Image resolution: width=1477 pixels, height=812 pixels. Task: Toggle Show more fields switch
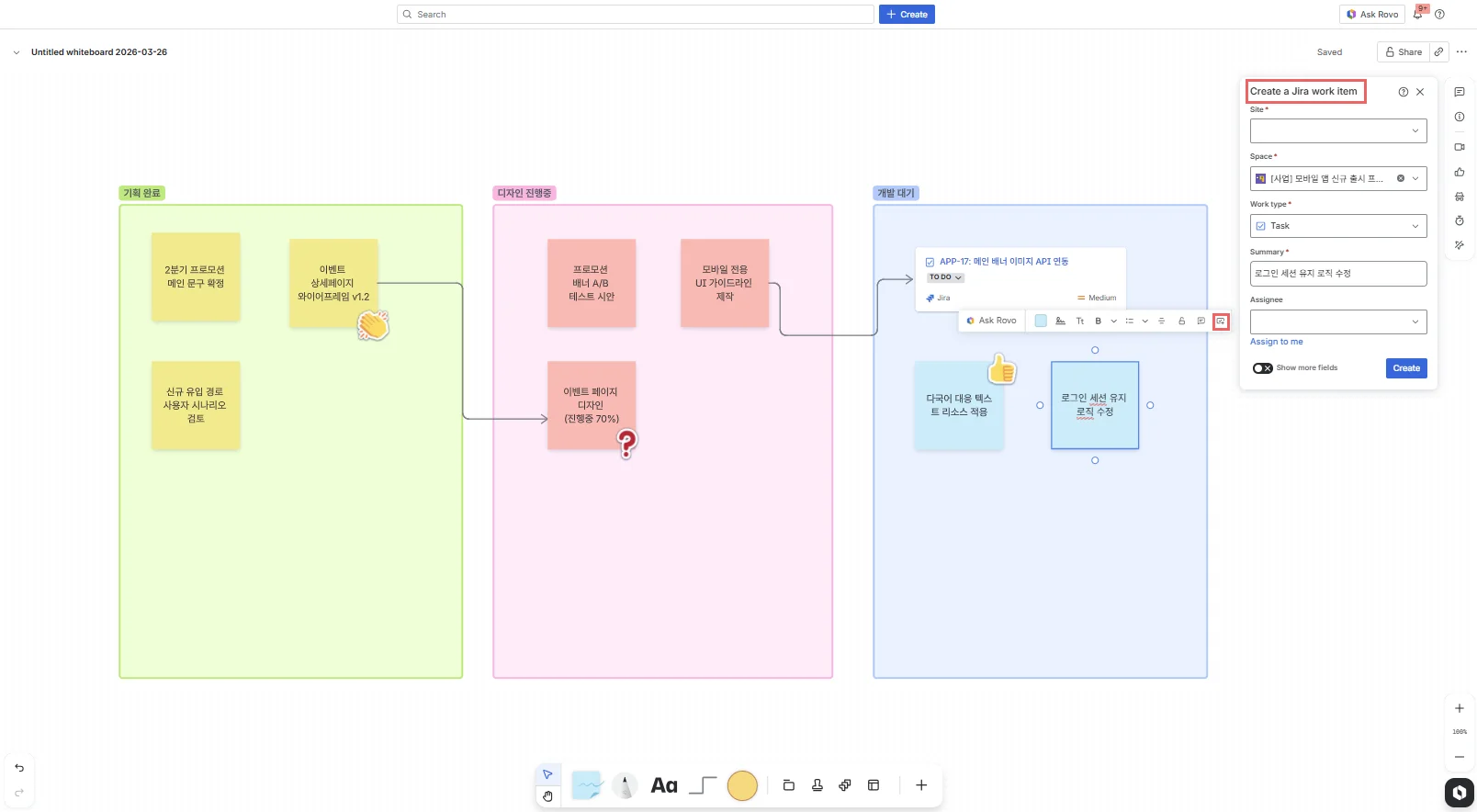click(x=1263, y=368)
